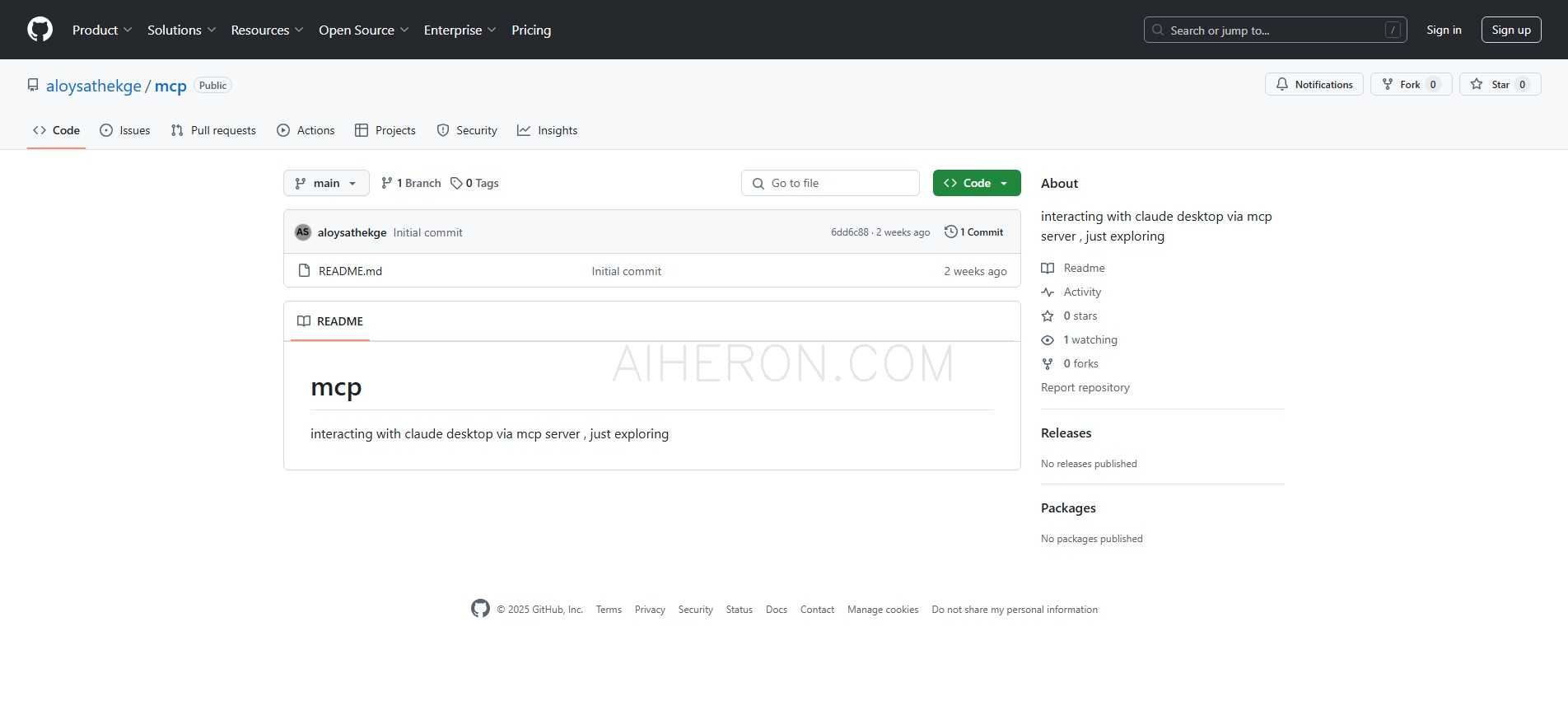1568x725 pixels.
Task: Click the eye icon beside 1 watching
Action: click(x=1048, y=339)
